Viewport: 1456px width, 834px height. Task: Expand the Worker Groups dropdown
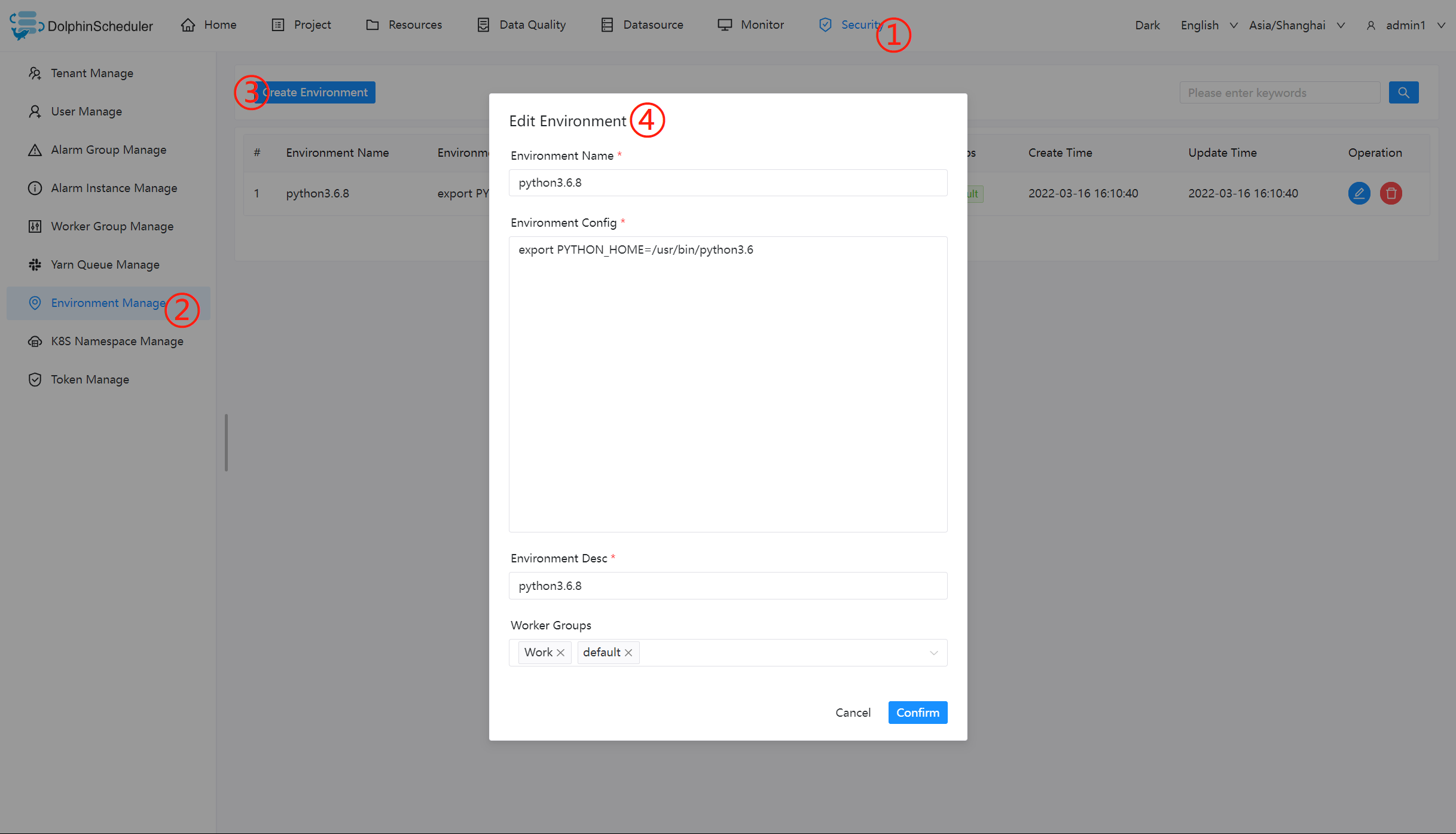(932, 652)
